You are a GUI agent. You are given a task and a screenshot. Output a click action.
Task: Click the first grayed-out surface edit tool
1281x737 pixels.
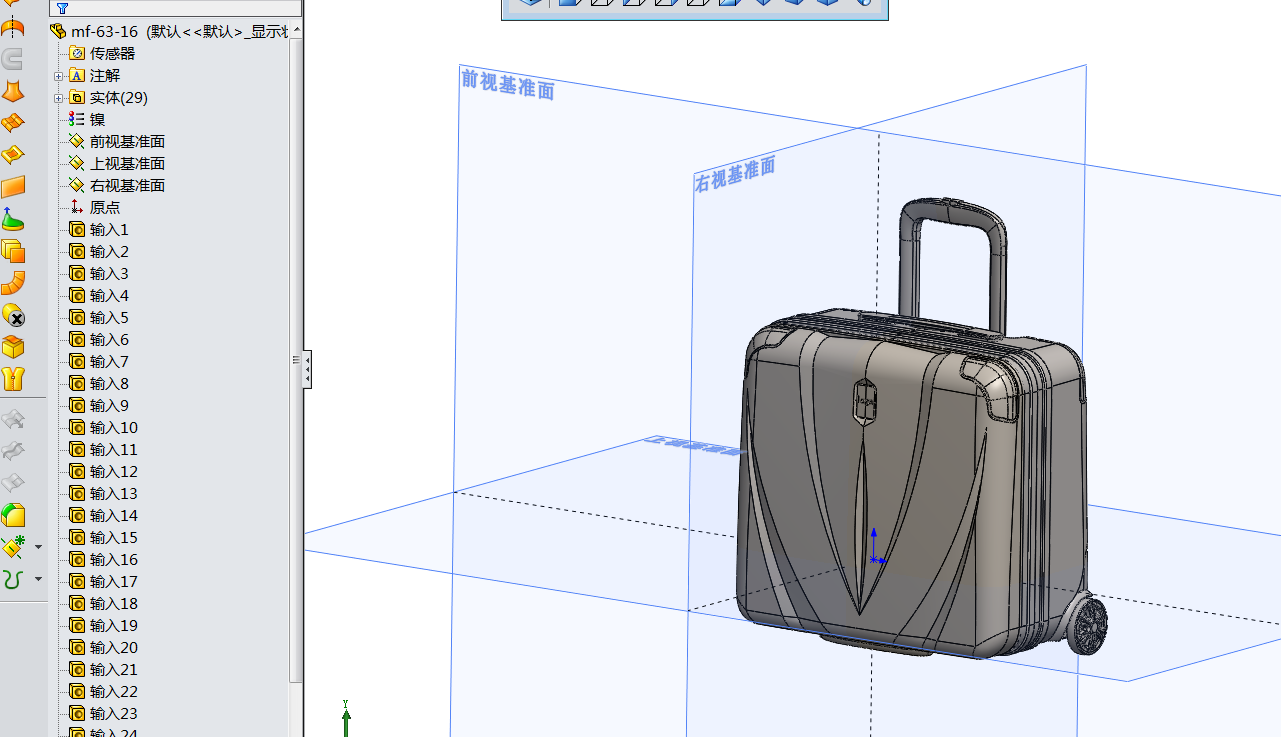13,419
